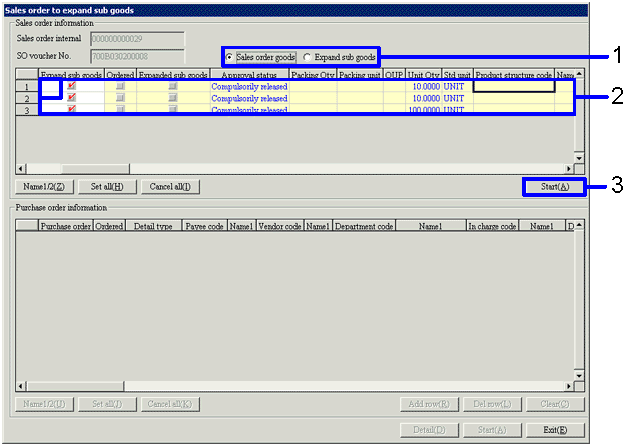
Task: Toggle Expand sub goods checkbox in row 2
Action: (x=71, y=99)
